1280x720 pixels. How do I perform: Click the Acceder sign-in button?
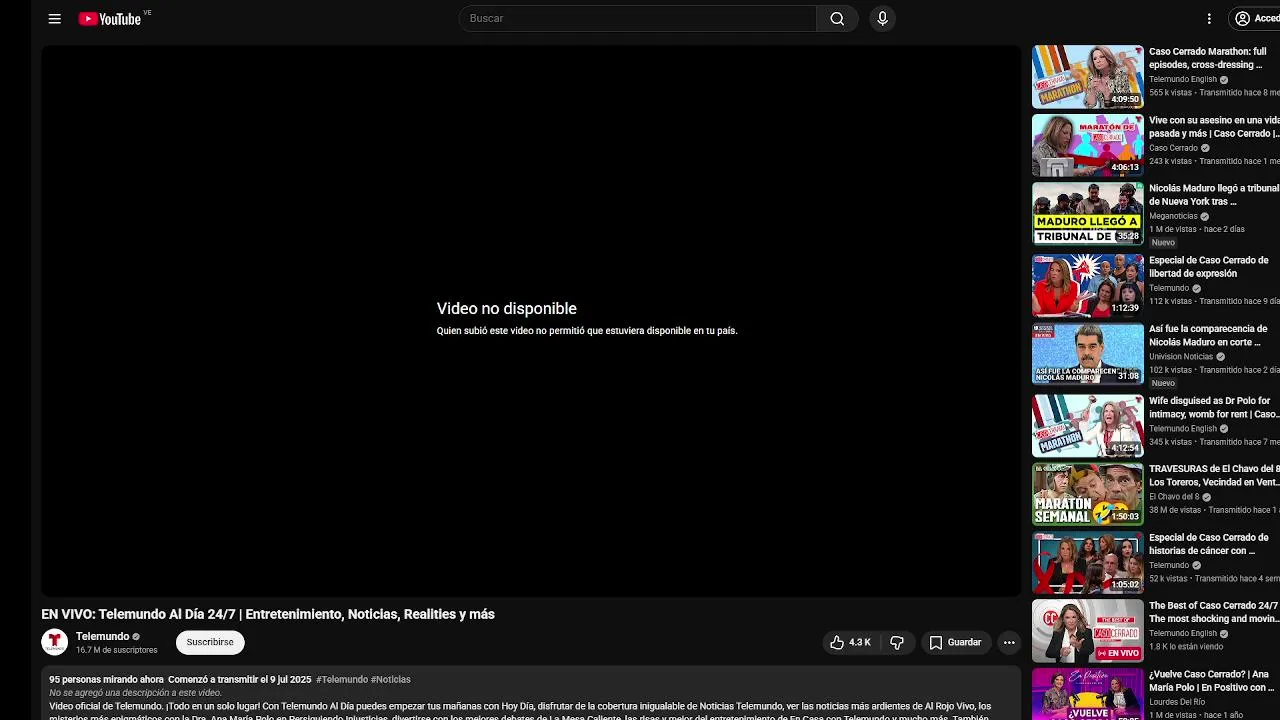1256,18
